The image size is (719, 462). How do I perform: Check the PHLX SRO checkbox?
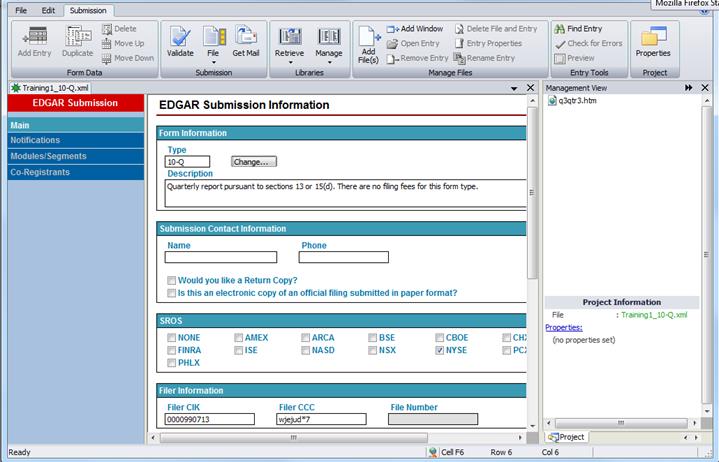pyautogui.click(x=171, y=363)
